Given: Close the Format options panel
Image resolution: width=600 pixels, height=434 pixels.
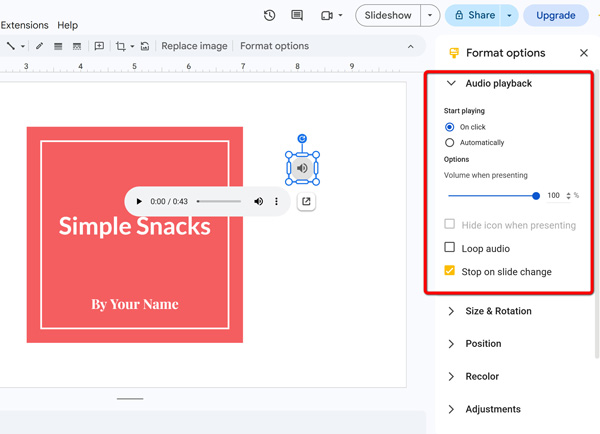Looking at the screenshot, I should click(x=584, y=53).
